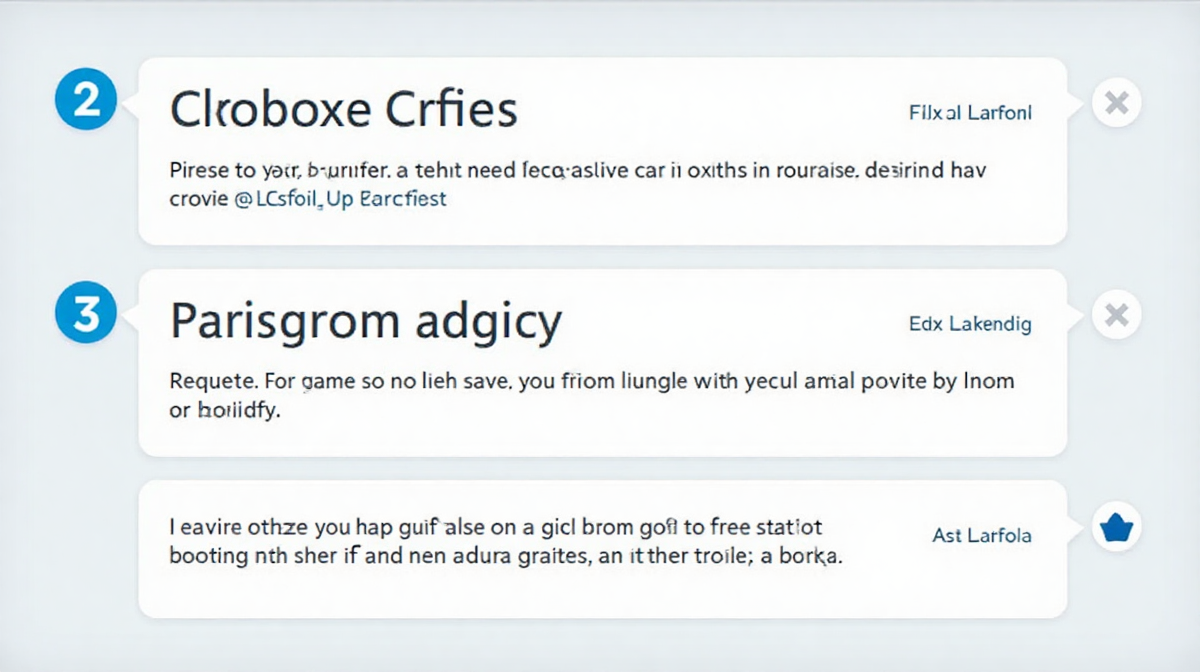Open the Edx Lakendig link
This screenshot has height=672, width=1200.
[x=970, y=324]
